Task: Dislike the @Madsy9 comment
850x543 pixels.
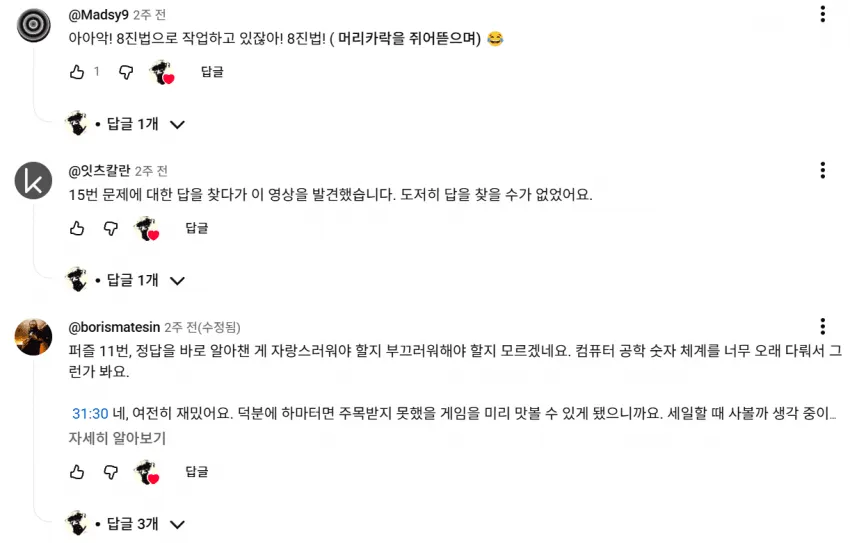Action: [x=126, y=72]
